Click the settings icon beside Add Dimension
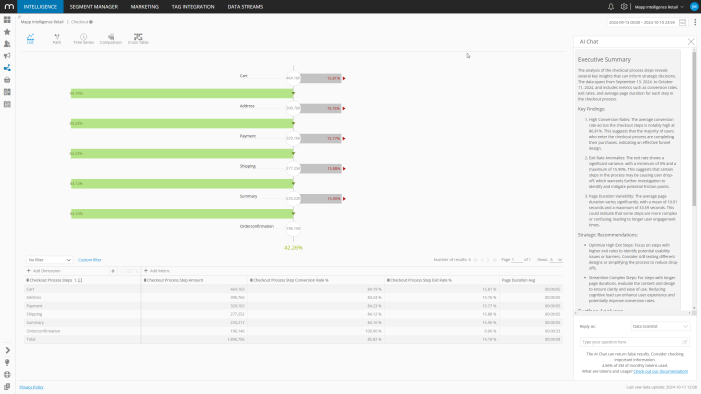The image size is (701, 394). 113,271
